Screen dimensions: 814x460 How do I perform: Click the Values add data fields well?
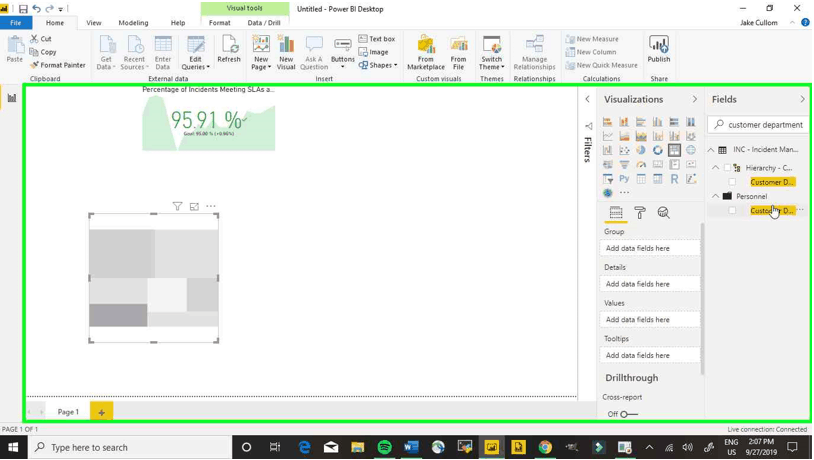(650, 320)
